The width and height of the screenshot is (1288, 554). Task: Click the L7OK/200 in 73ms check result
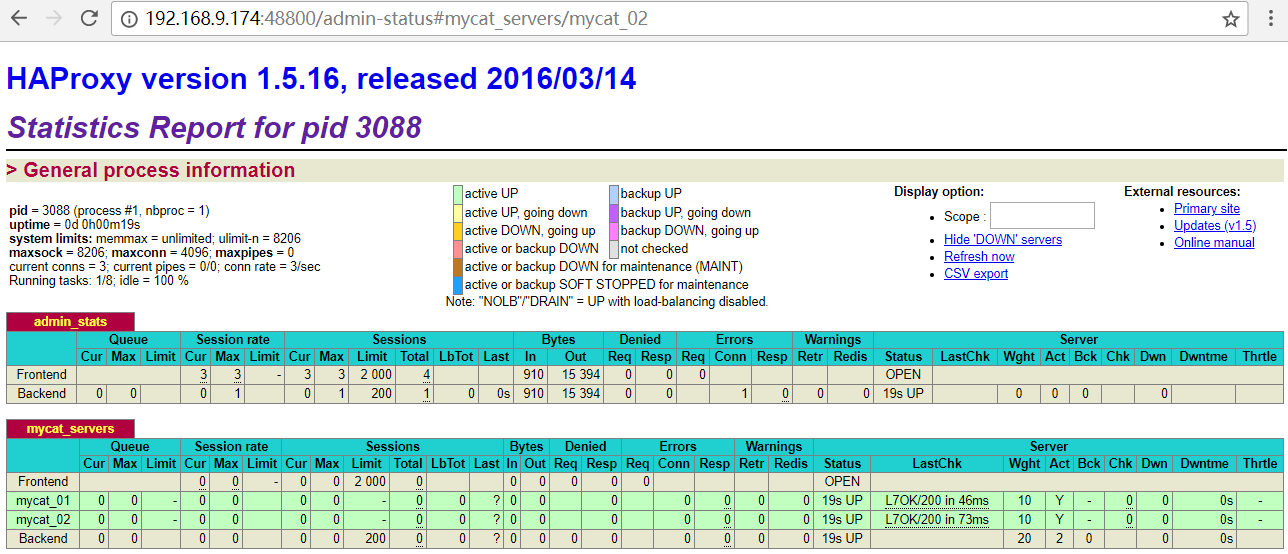coord(937,519)
